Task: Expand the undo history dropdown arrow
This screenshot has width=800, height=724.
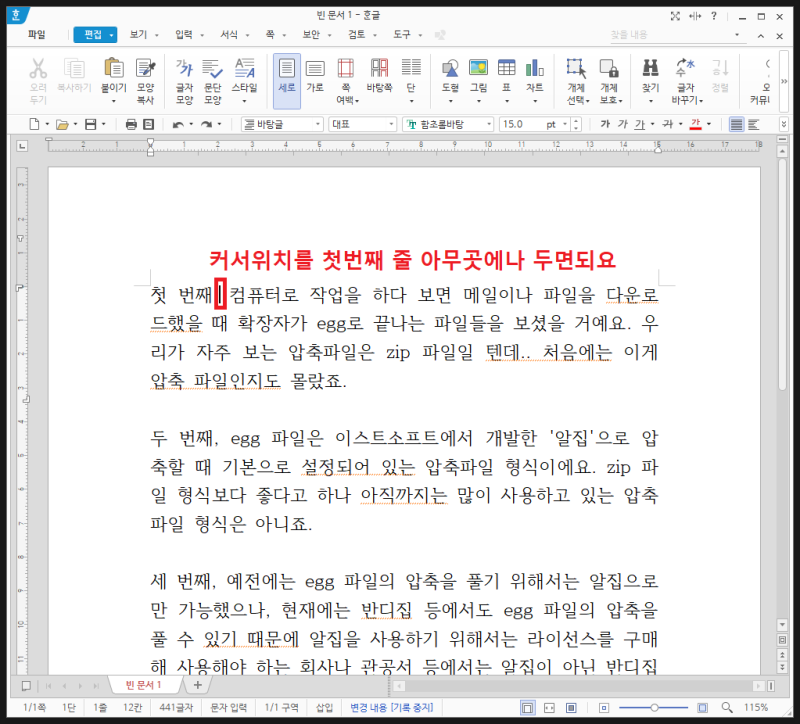Action: click(x=191, y=124)
